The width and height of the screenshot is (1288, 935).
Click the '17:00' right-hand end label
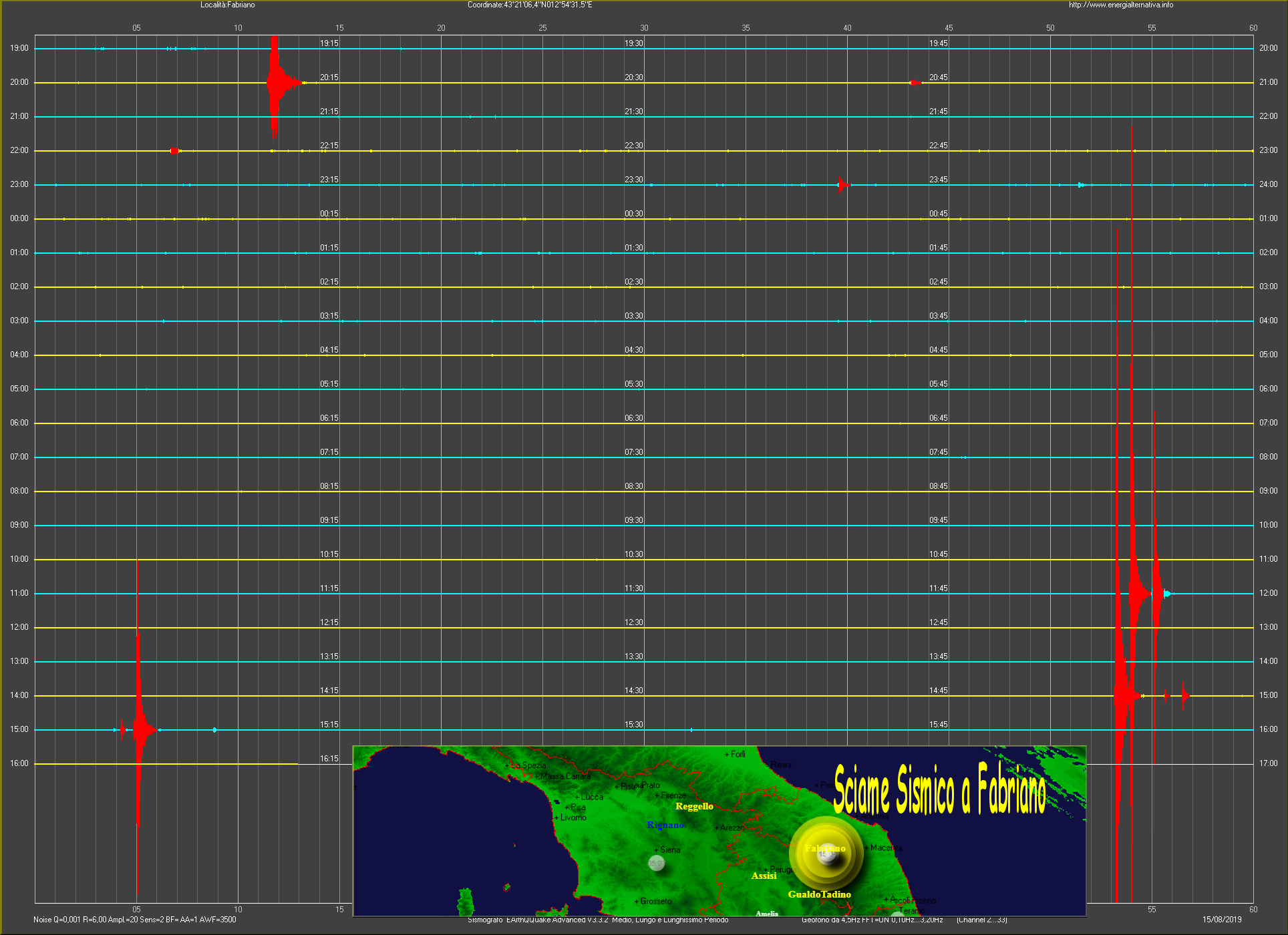1268,763
